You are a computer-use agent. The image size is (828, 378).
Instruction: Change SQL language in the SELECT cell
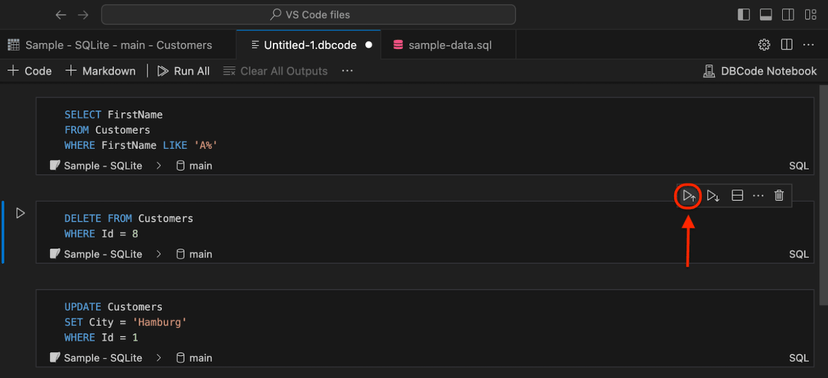point(799,166)
